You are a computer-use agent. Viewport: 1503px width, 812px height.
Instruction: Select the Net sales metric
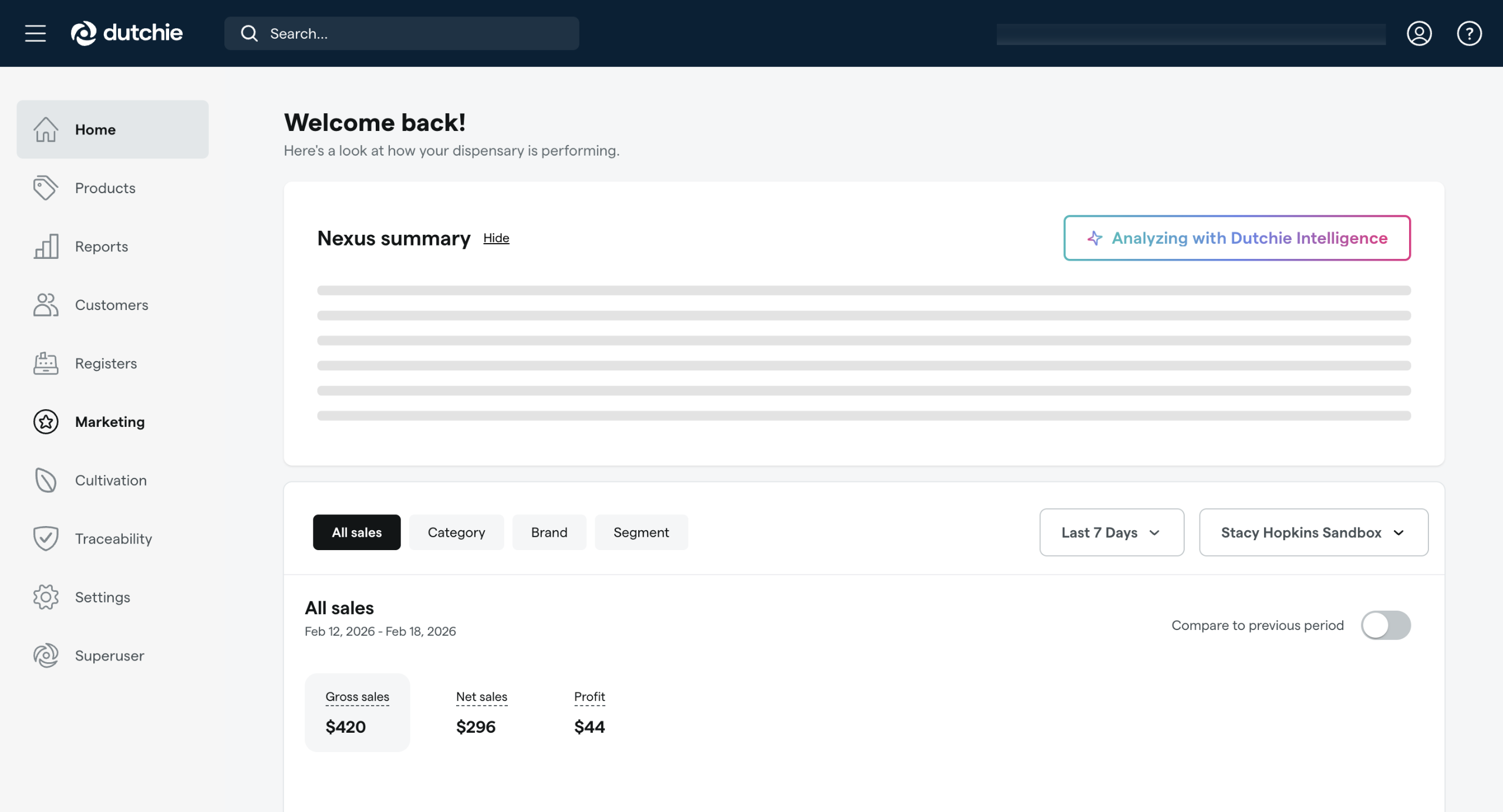coord(481,712)
